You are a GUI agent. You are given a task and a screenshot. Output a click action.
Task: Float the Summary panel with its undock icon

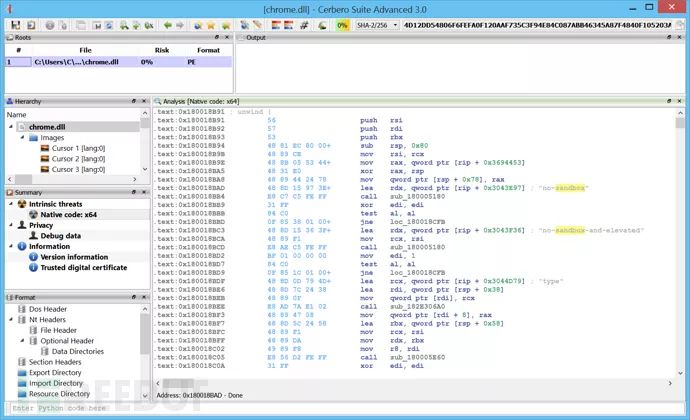click(133, 191)
